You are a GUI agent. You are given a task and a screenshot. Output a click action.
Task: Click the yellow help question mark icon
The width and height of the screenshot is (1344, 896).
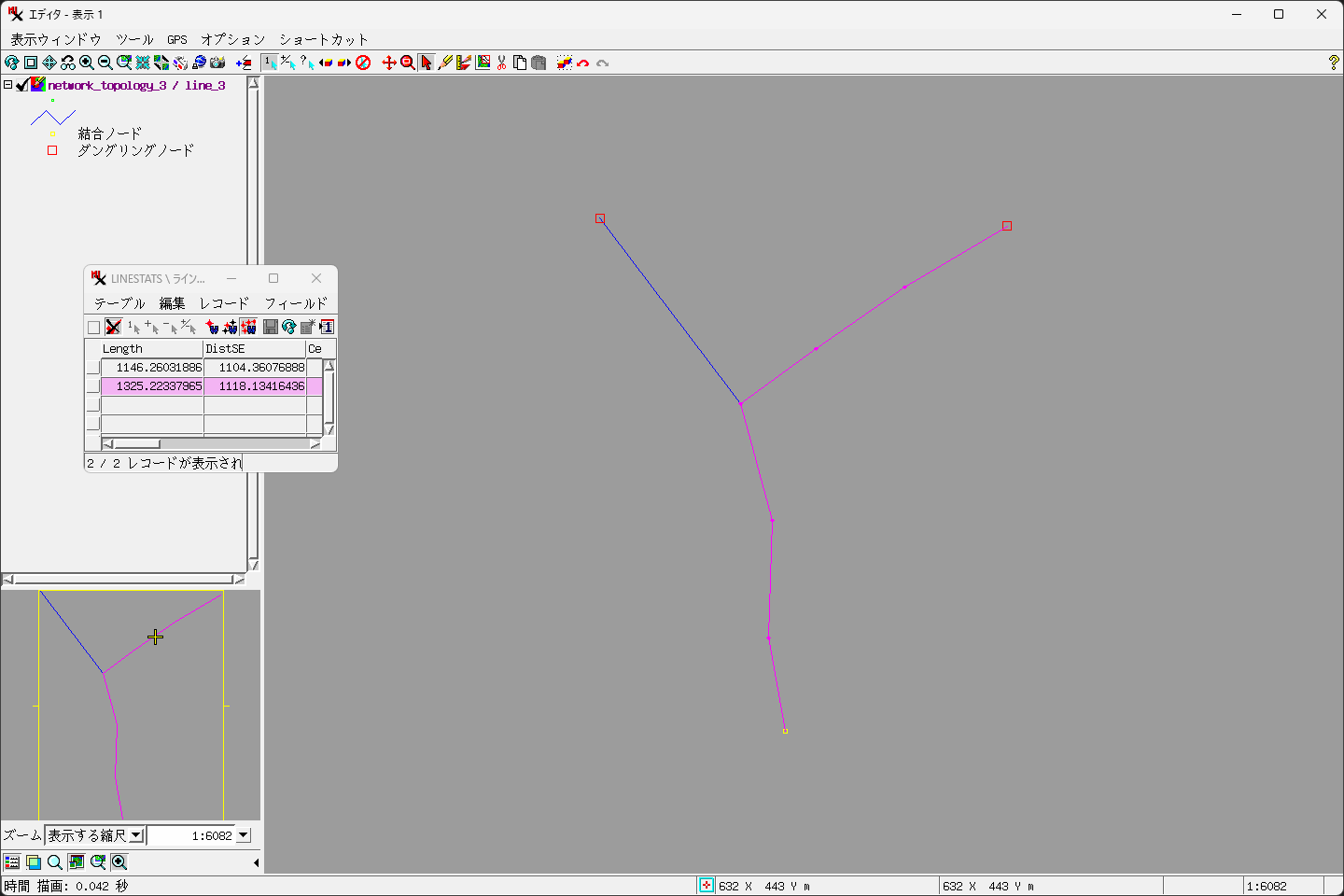click(1333, 63)
